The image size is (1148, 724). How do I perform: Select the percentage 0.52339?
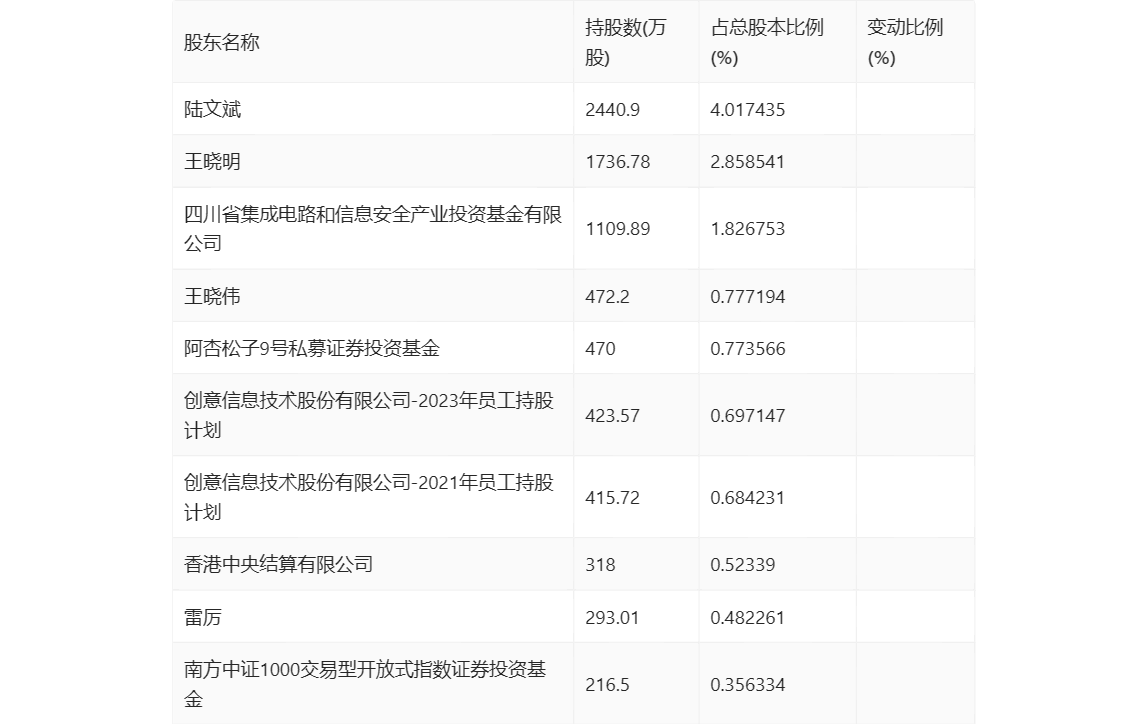(742, 565)
